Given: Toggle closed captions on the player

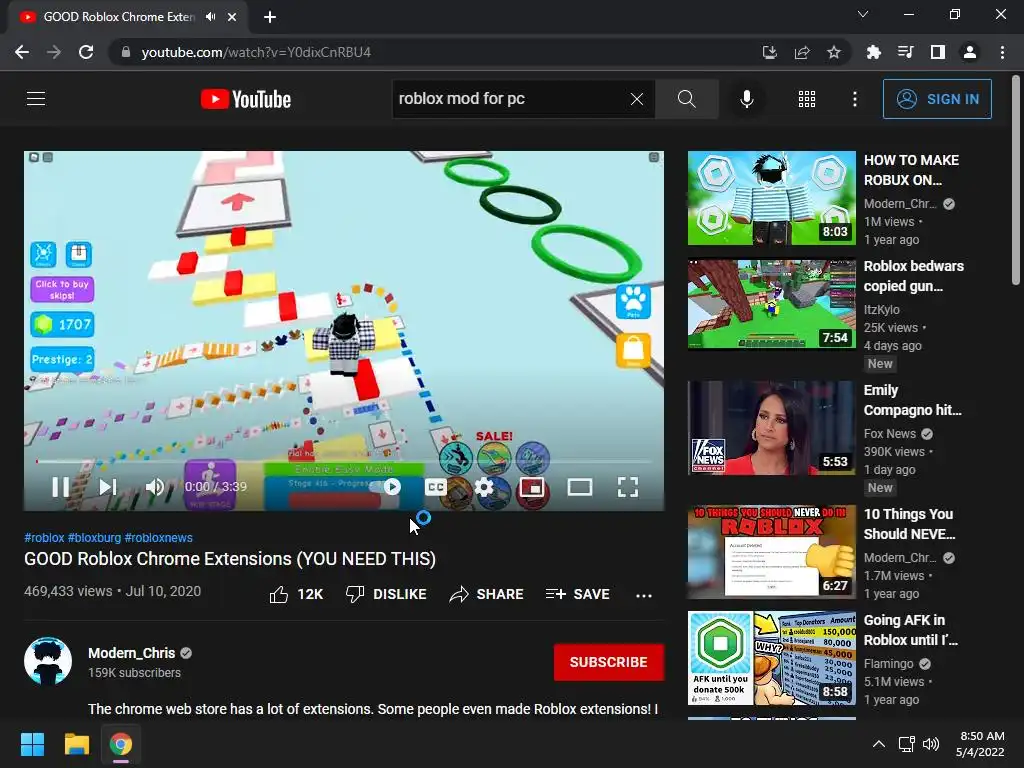Looking at the screenshot, I should click(436, 487).
